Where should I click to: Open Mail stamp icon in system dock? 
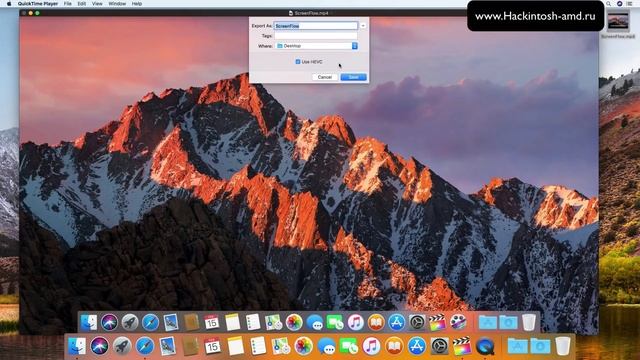click(167, 346)
